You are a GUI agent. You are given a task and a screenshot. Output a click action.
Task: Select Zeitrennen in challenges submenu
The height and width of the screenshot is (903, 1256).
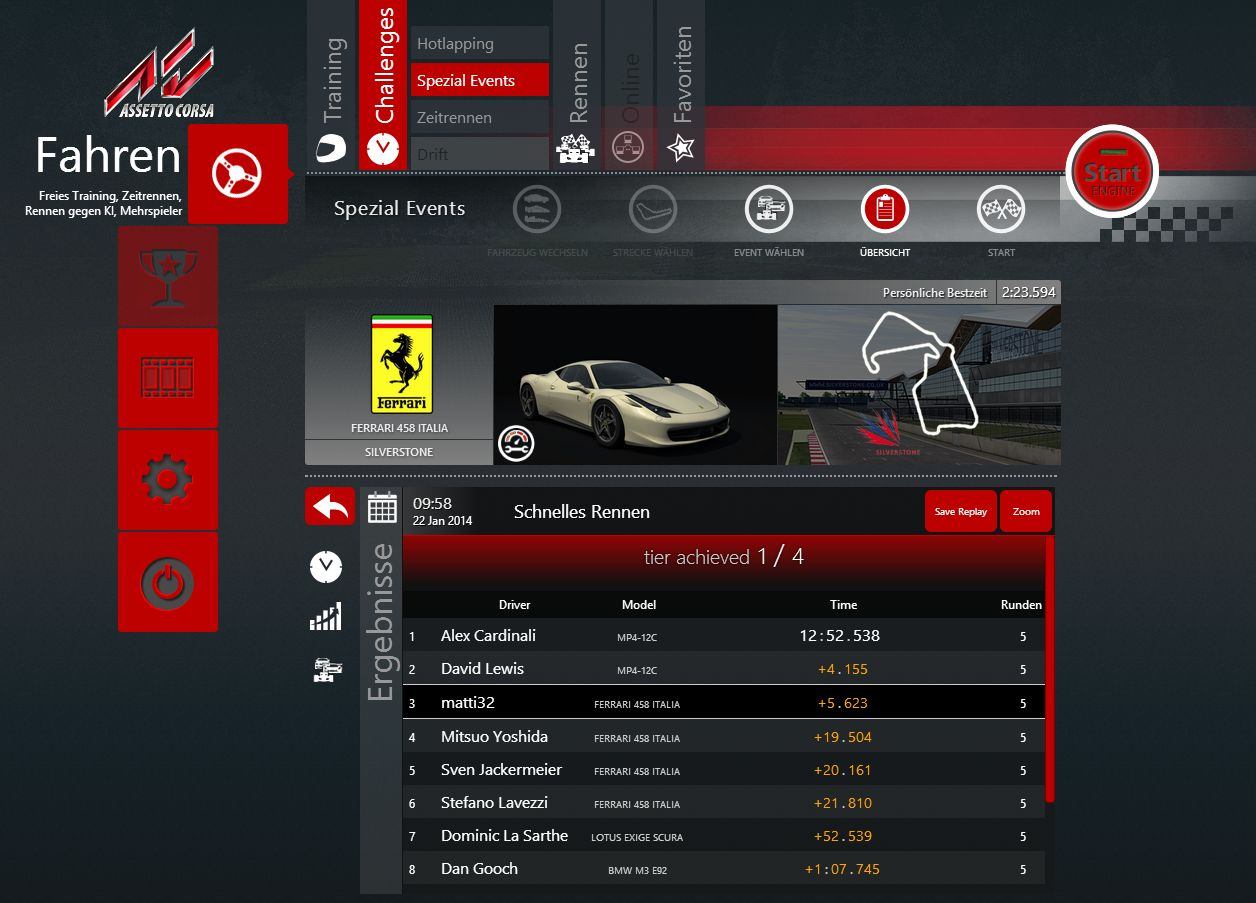coord(479,118)
